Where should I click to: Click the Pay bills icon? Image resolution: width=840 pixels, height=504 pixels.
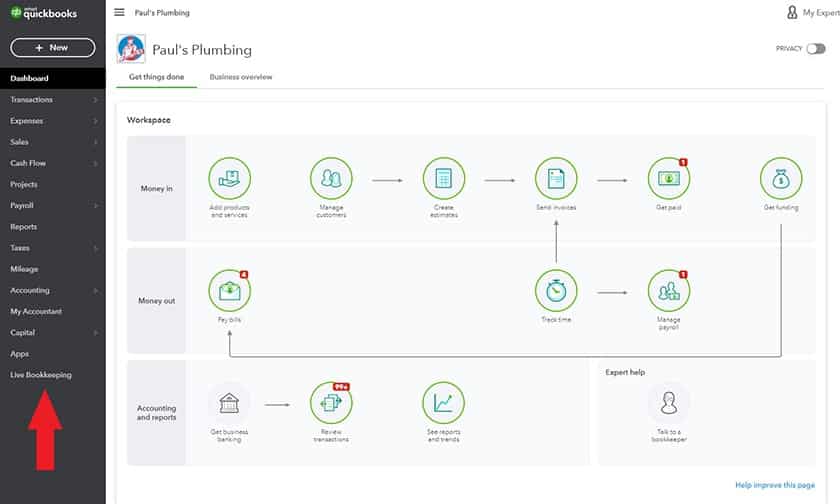click(229, 291)
